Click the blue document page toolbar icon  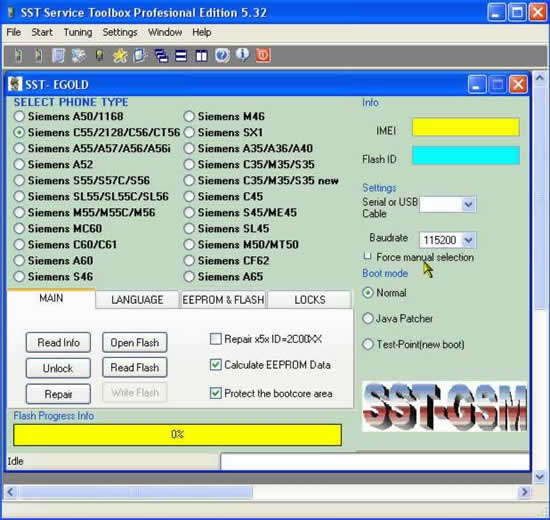point(140,55)
